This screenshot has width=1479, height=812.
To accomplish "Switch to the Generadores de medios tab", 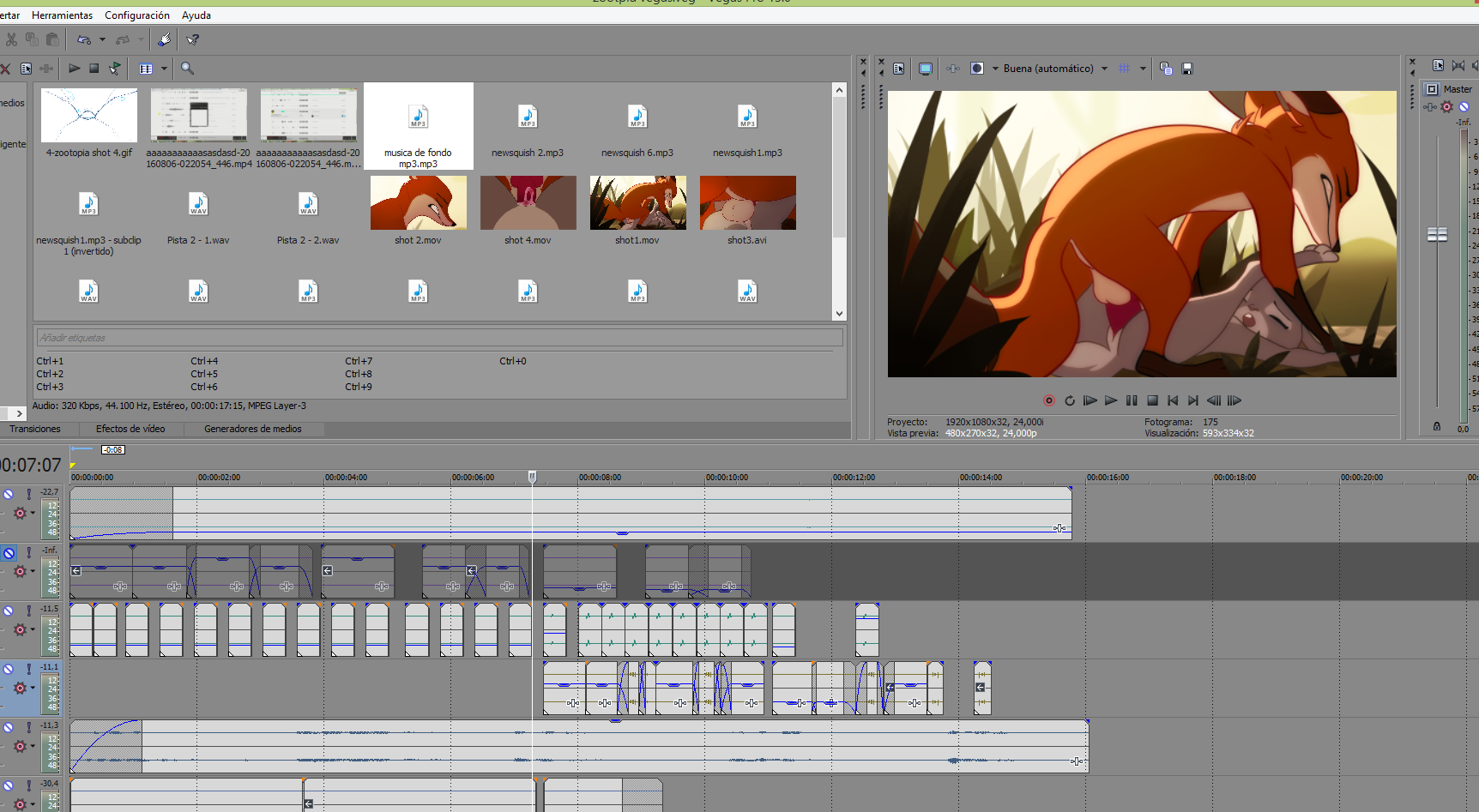I will [253, 429].
